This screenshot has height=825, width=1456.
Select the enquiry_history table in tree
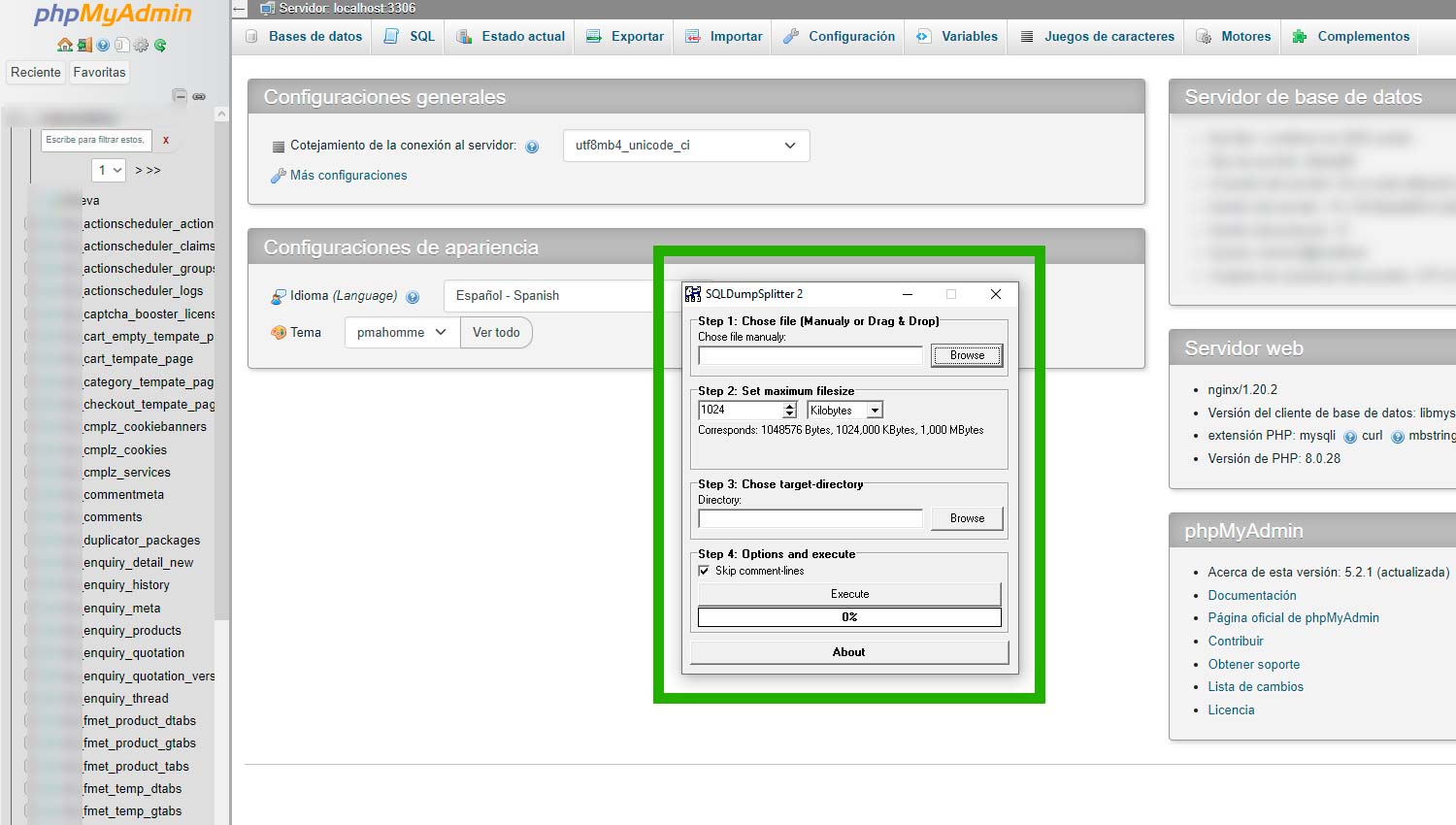[x=126, y=585]
